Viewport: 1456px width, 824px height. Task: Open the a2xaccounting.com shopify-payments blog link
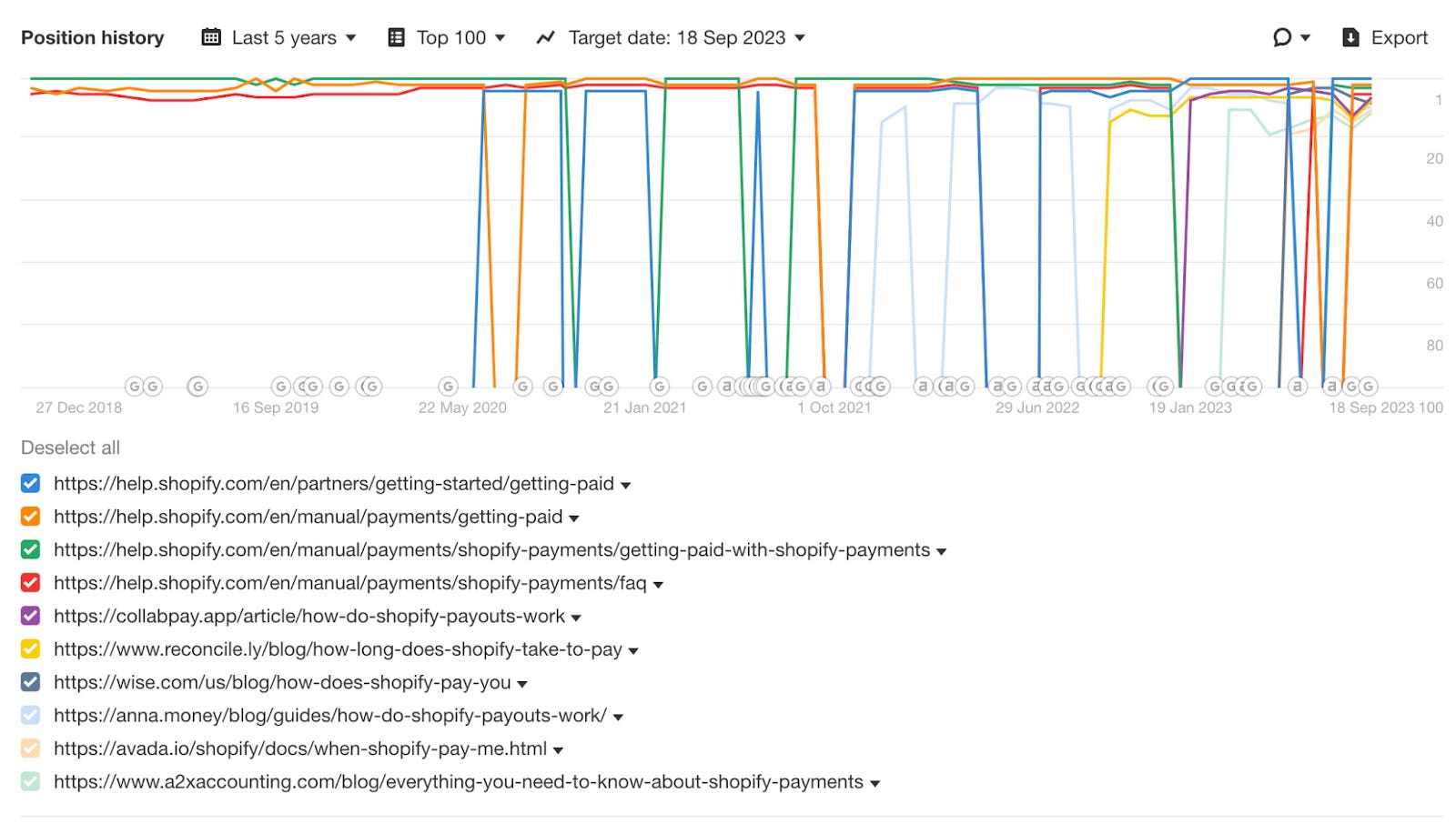(459, 781)
